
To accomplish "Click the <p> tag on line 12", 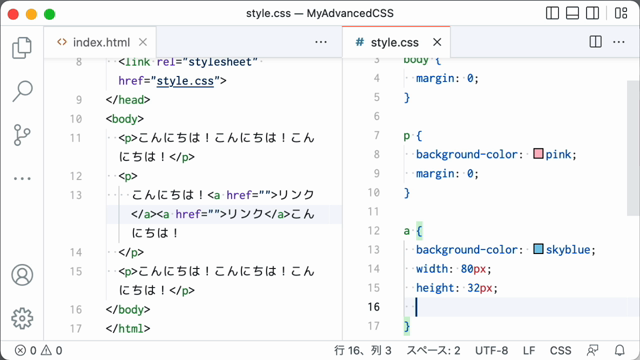I will tap(128, 176).
